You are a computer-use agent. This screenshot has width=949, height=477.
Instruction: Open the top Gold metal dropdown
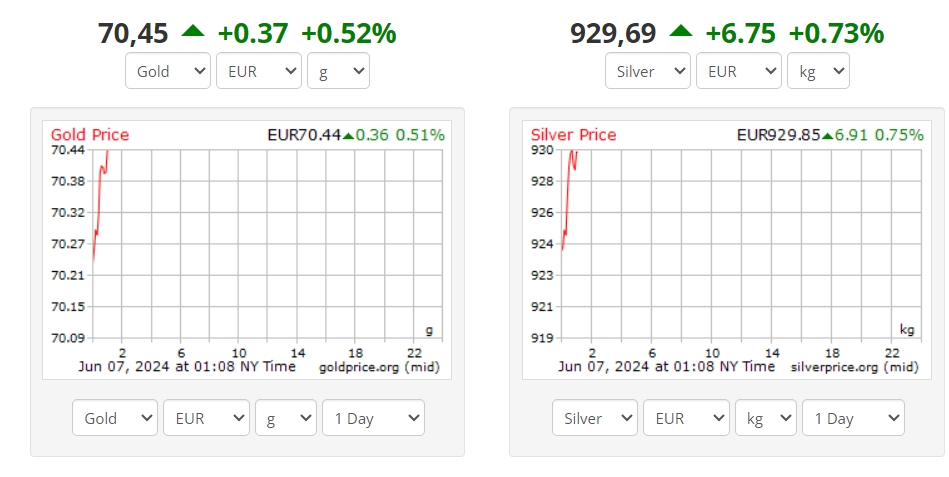pyautogui.click(x=168, y=71)
